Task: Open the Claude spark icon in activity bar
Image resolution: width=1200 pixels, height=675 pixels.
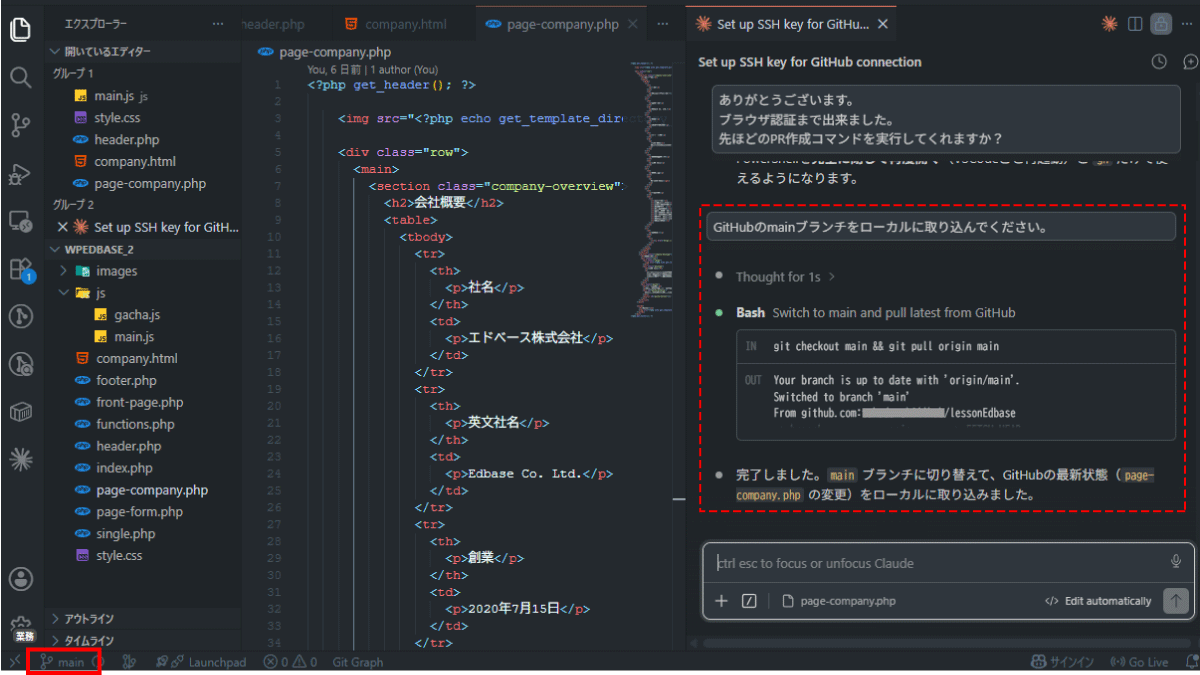Action: point(20,459)
